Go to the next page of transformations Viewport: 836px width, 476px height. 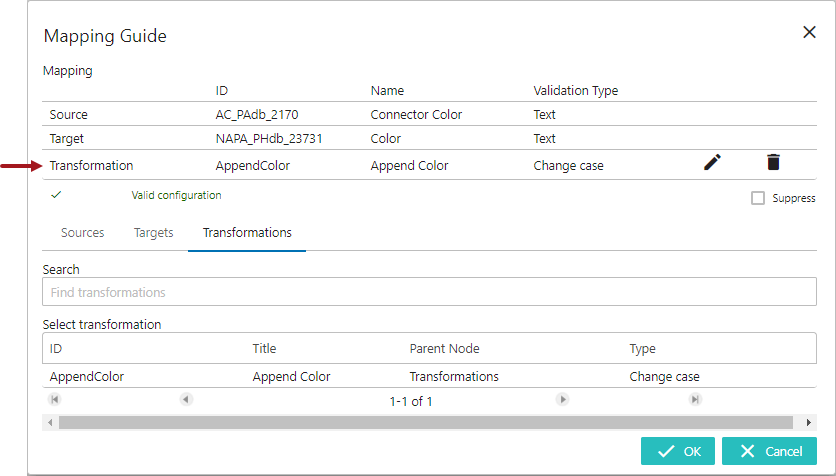(562, 400)
